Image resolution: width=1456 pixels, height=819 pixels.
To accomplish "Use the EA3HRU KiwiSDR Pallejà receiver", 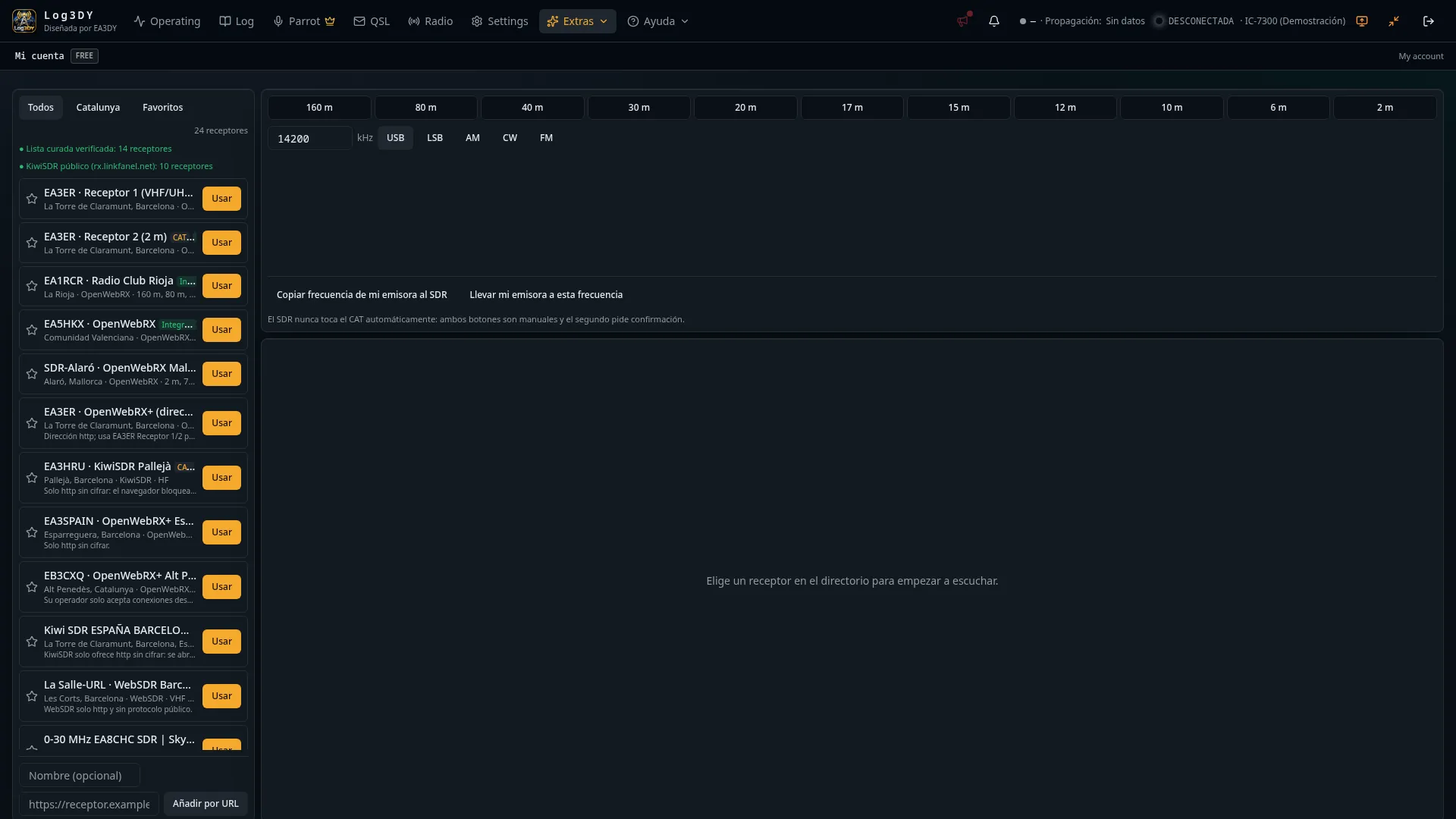I will click(221, 478).
